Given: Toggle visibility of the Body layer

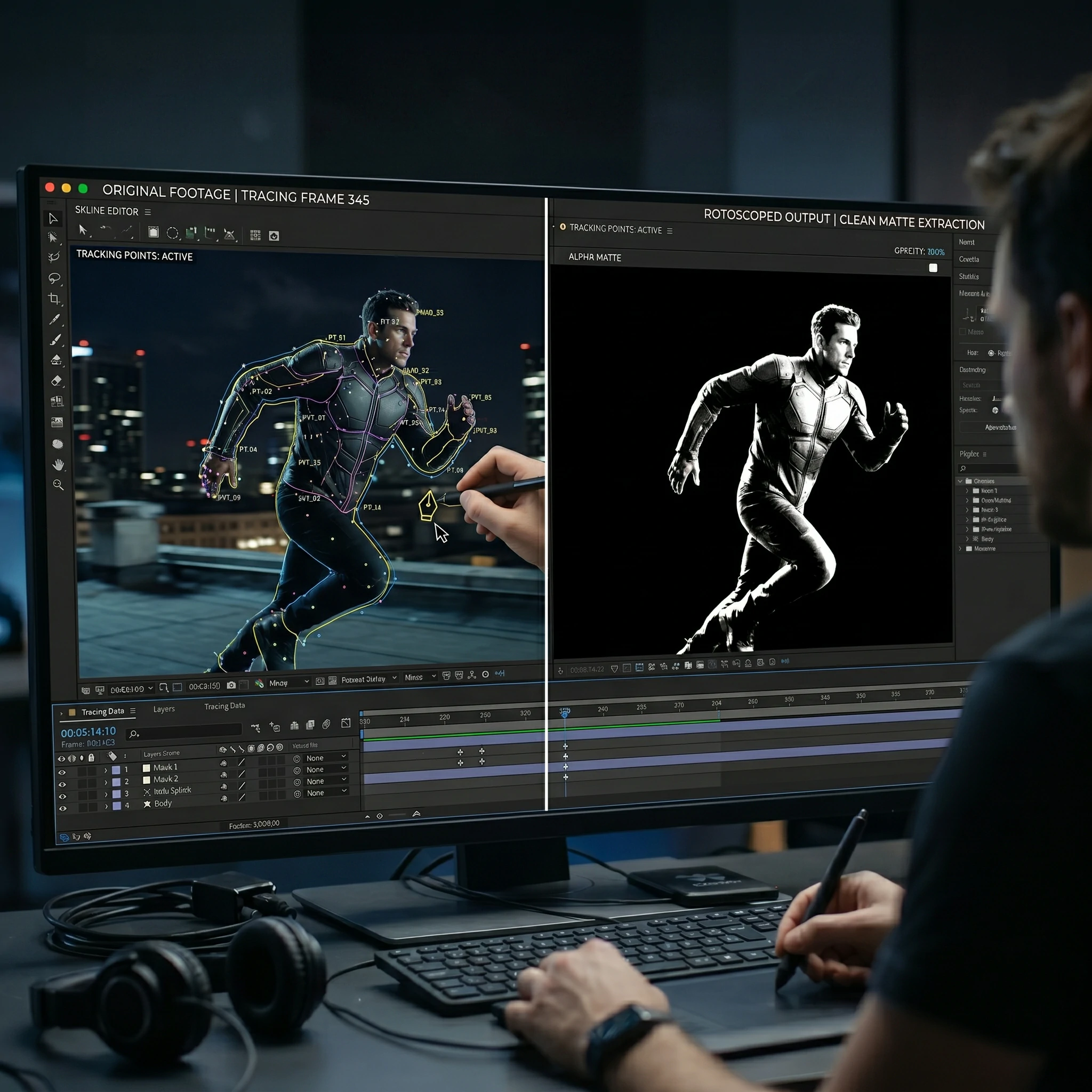Looking at the screenshot, I should click(x=62, y=809).
